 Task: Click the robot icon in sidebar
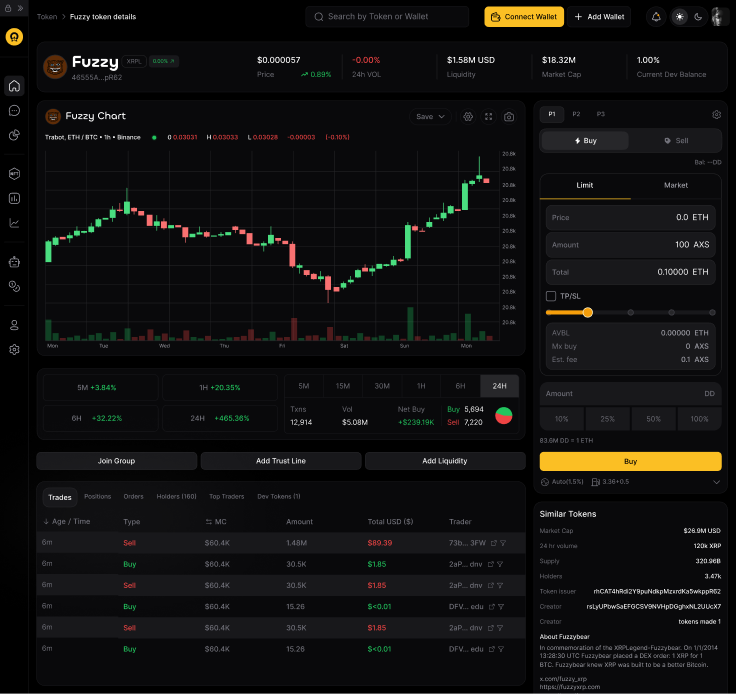click(14, 263)
